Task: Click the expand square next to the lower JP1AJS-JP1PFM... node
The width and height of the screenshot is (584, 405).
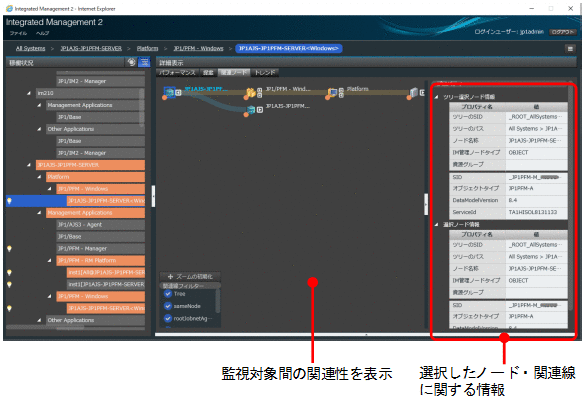Action: coord(260,110)
